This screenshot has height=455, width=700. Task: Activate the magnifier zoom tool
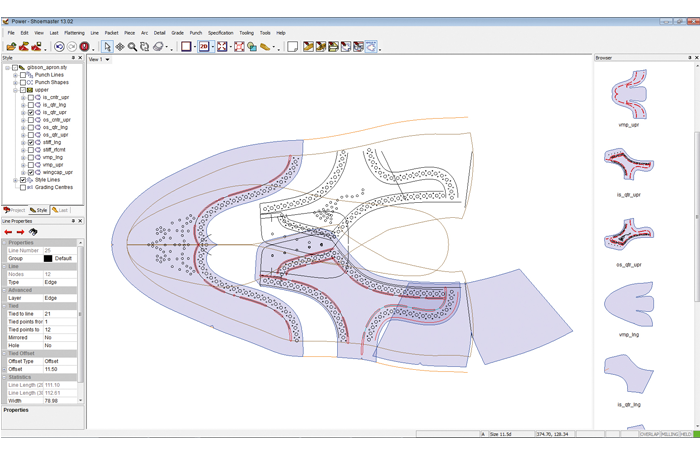[x=132, y=46]
